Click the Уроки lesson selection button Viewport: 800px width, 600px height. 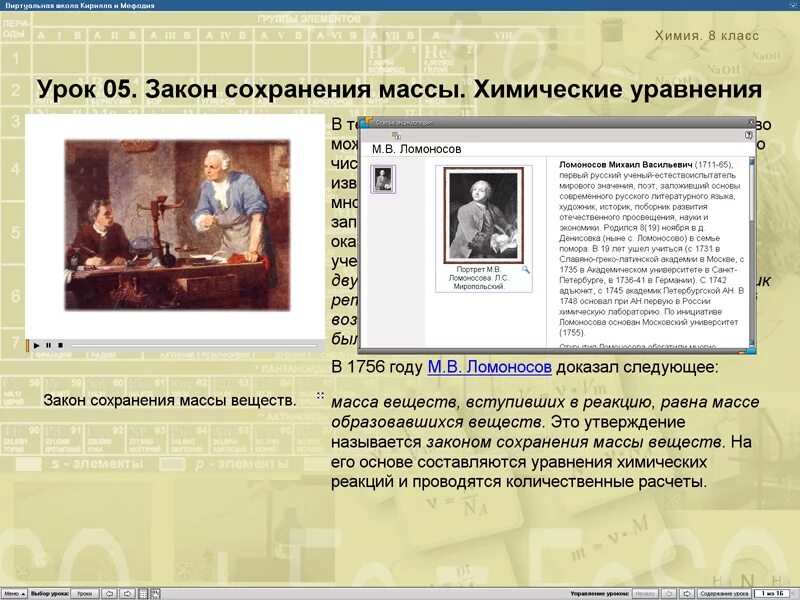point(84,593)
